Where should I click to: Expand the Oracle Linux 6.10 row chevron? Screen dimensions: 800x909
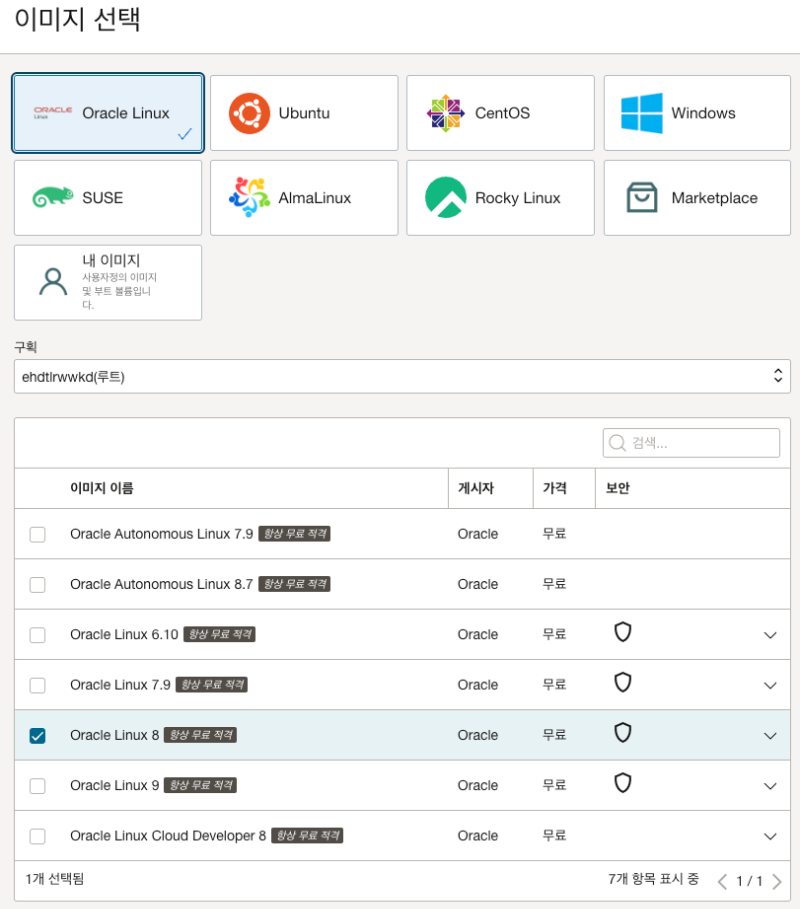pyautogui.click(x=770, y=635)
